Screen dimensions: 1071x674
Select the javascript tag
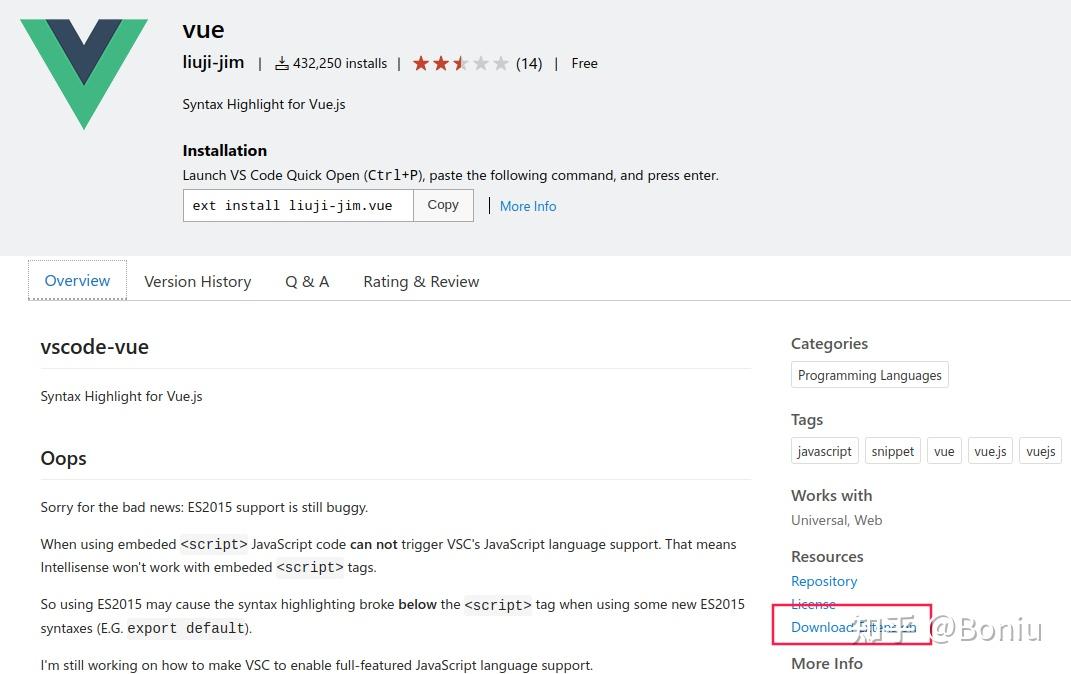(x=824, y=451)
